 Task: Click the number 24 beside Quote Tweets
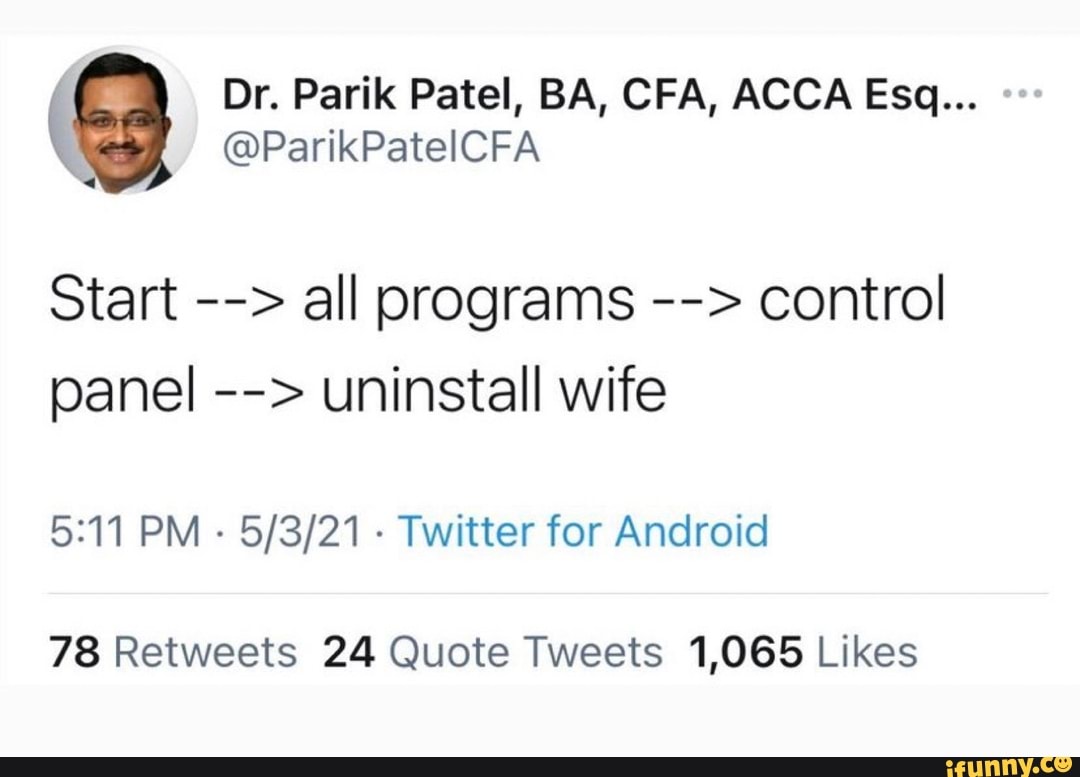(x=349, y=652)
